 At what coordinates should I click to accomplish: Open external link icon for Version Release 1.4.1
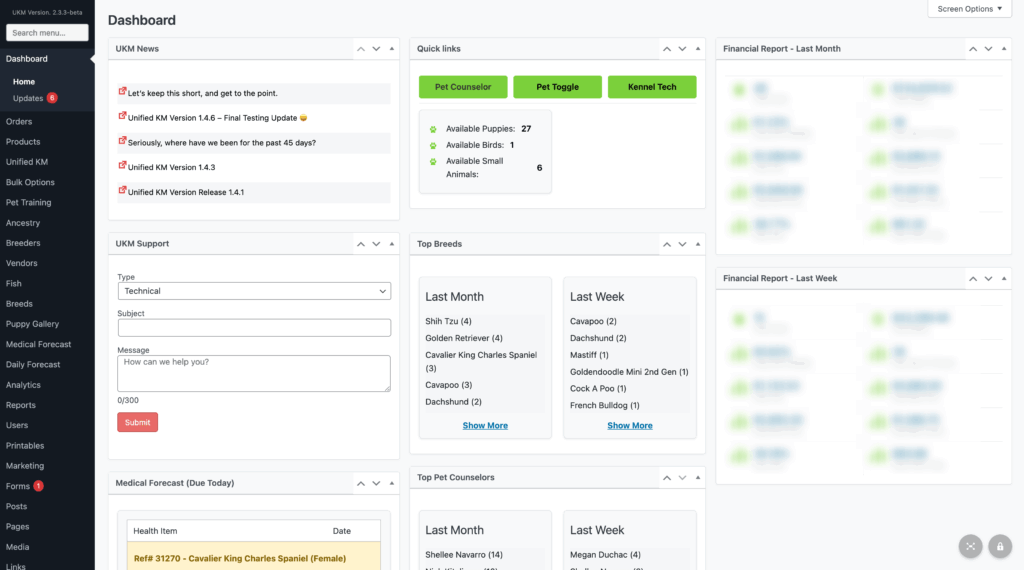click(122, 191)
